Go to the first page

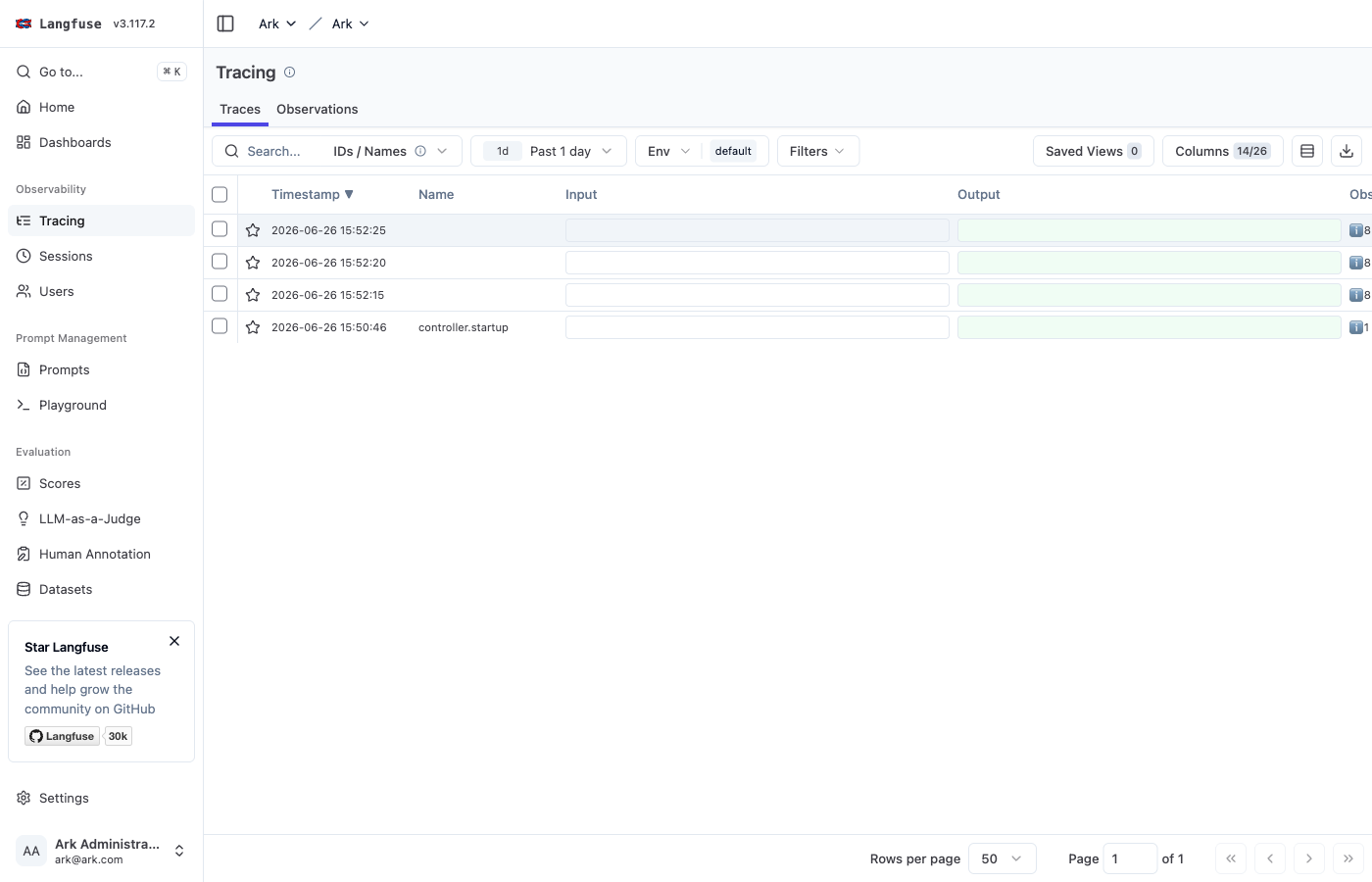click(x=1231, y=858)
